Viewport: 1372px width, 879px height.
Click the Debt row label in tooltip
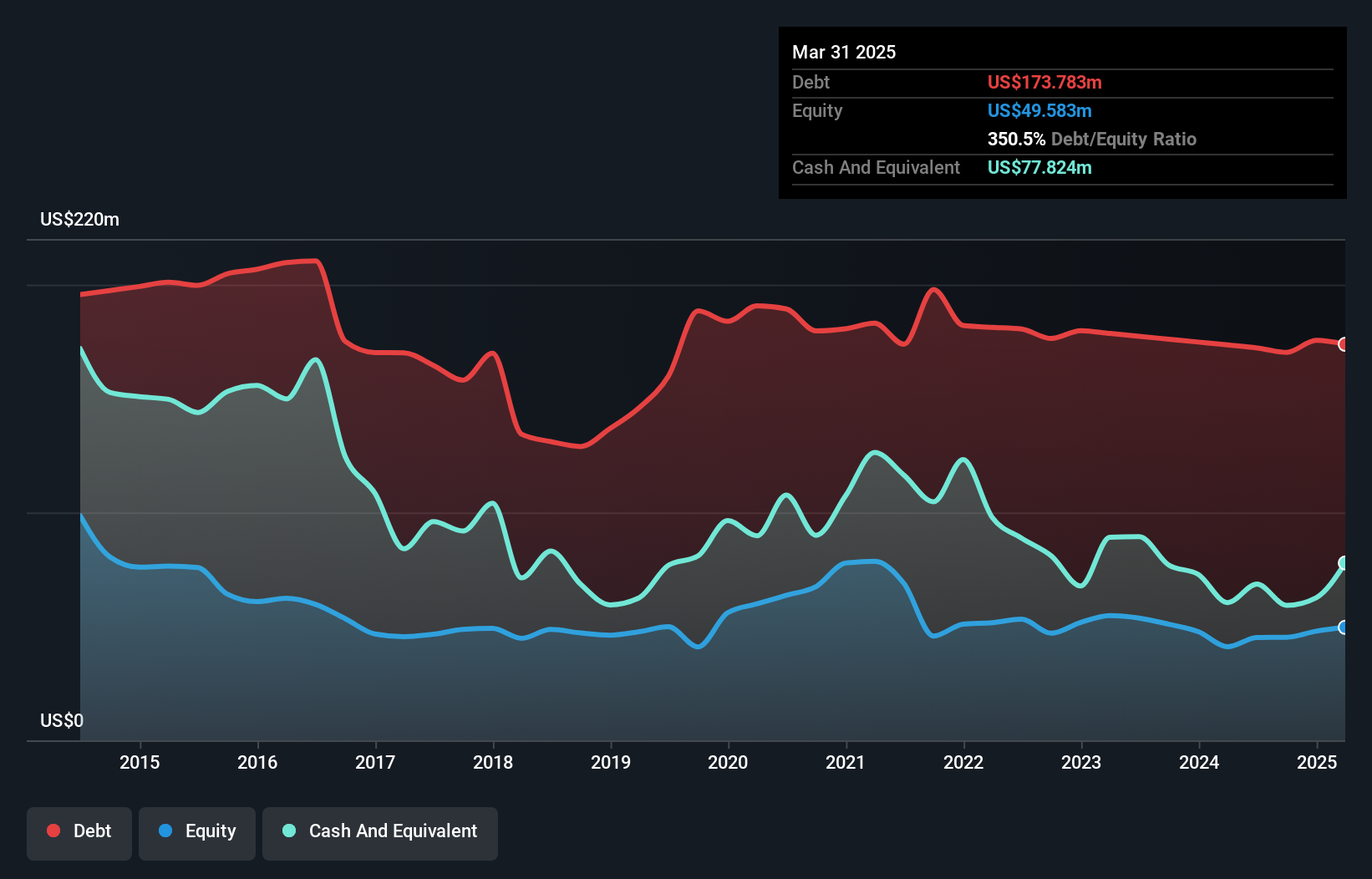click(810, 82)
